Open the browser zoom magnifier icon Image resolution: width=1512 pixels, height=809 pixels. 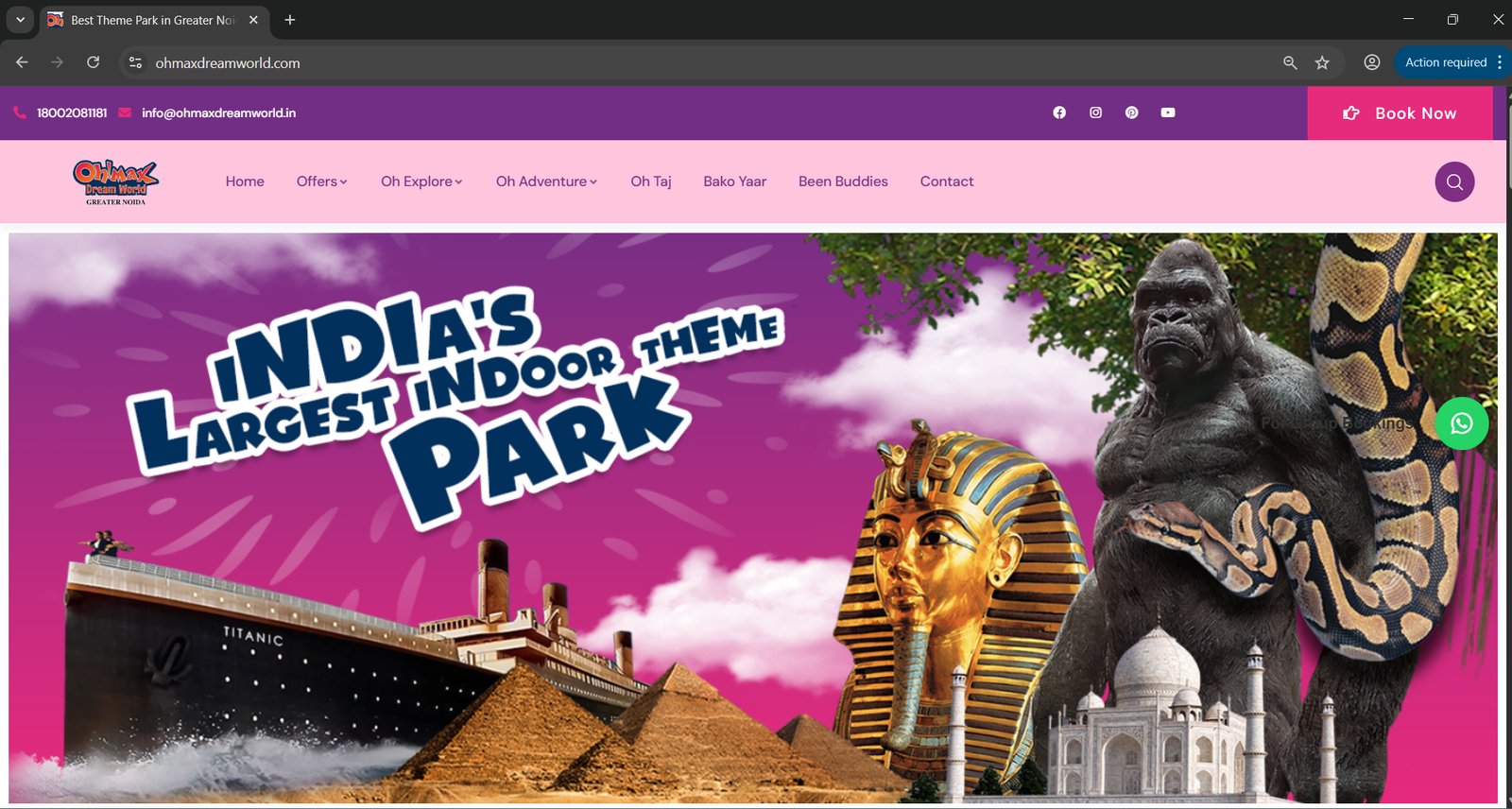click(1290, 62)
